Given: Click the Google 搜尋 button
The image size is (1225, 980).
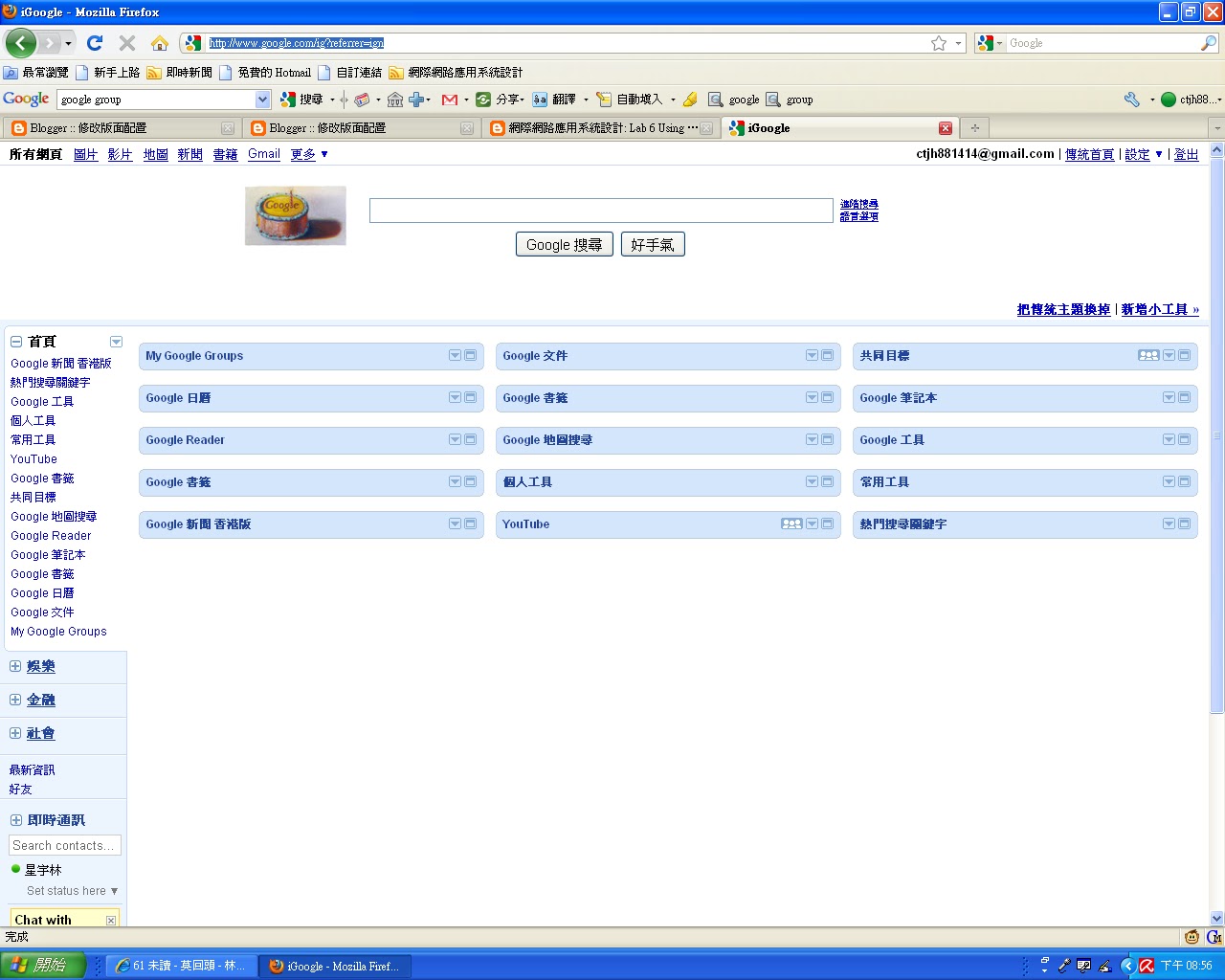Looking at the screenshot, I should [x=565, y=244].
